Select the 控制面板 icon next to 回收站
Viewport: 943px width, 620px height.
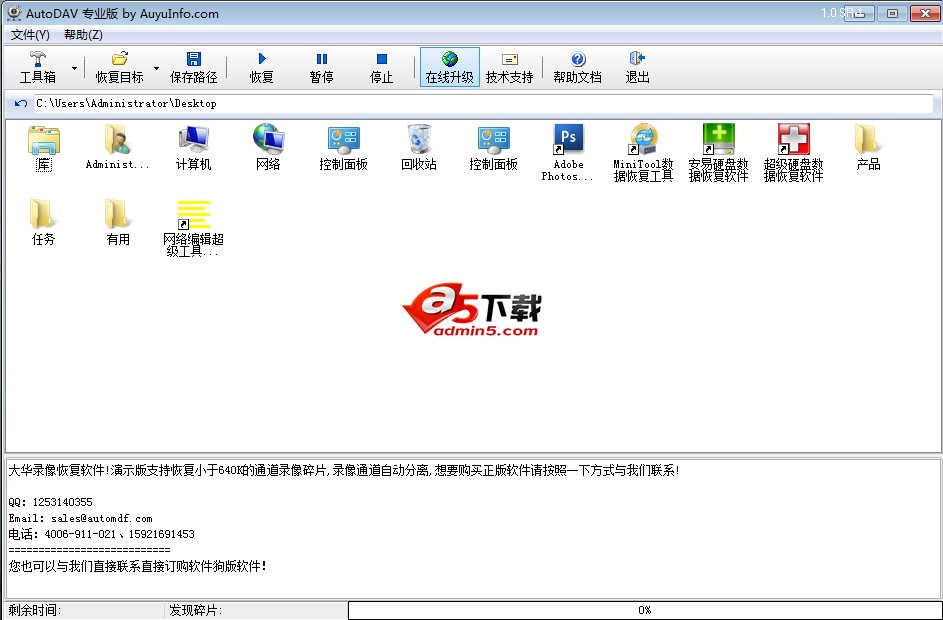point(493,148)
